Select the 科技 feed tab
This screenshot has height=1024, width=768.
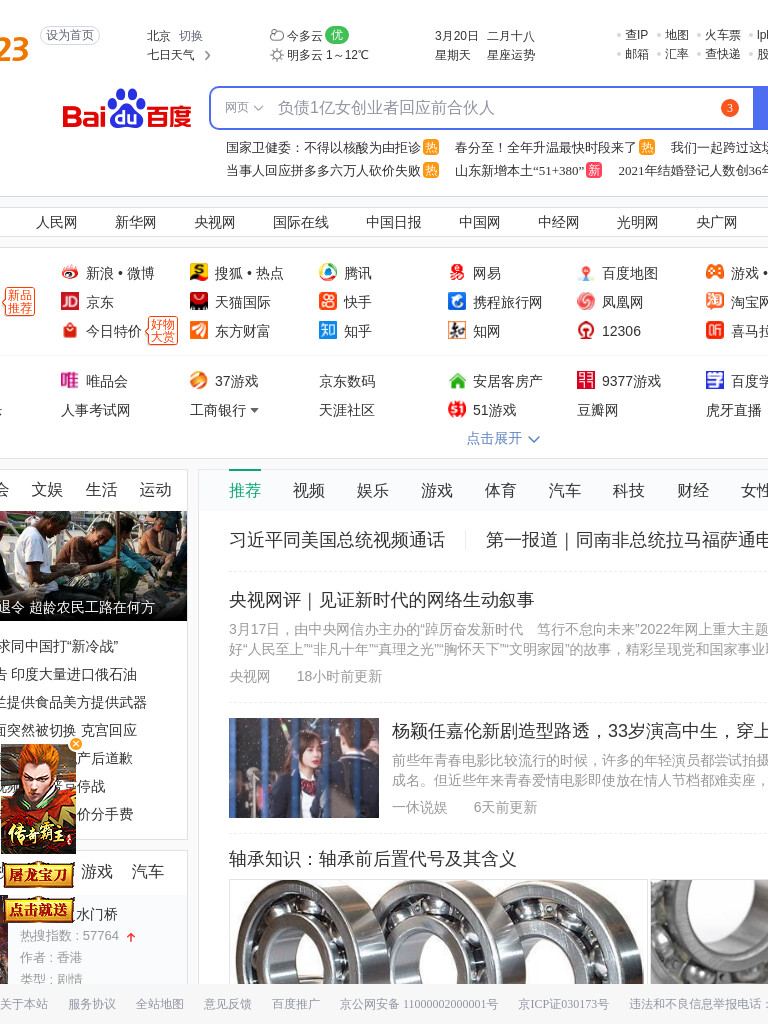(x=628, y=490)
